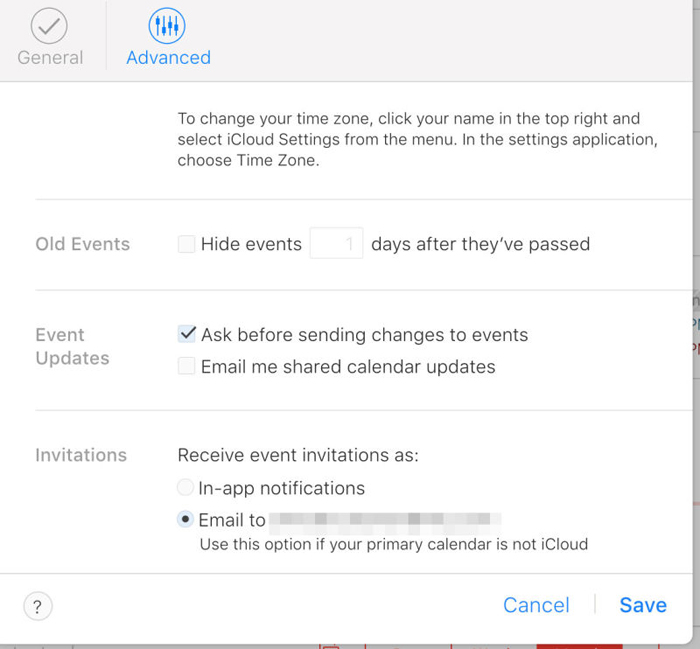Click the Event Updates section label

(72, 346)
